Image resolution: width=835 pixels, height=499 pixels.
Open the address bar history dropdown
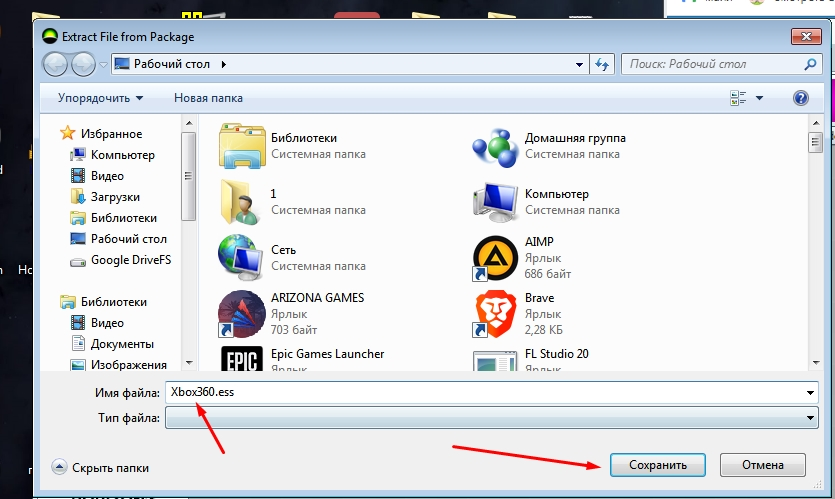pos(579,64)
